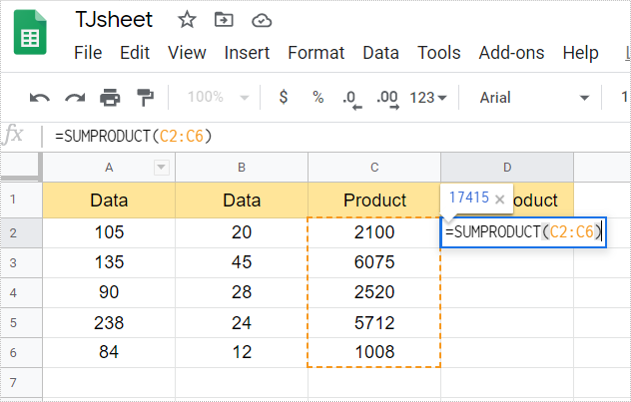Select row 4 header

click(21, 293)
